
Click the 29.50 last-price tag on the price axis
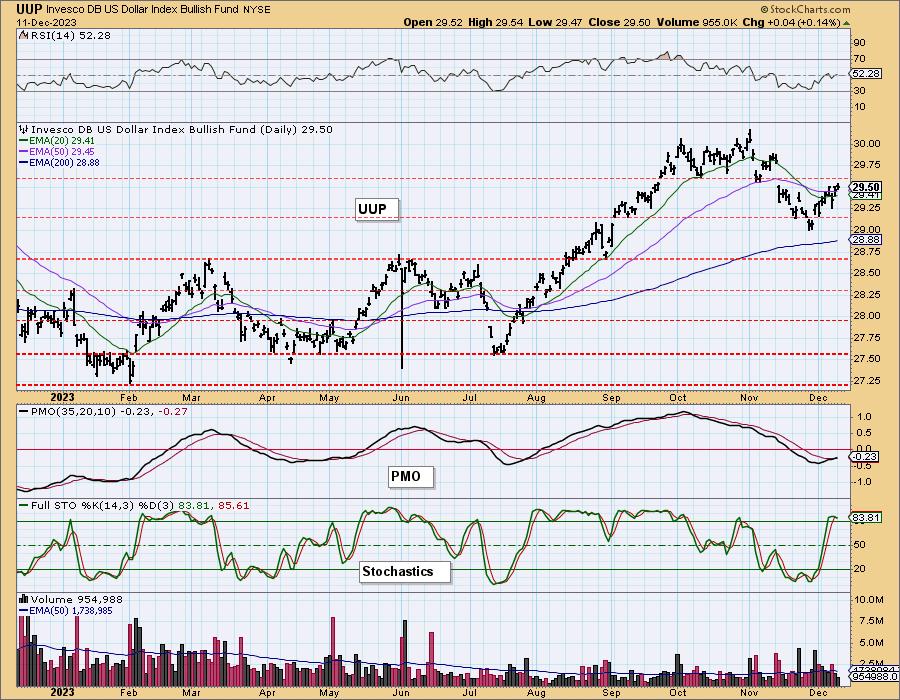pos(866,188)
